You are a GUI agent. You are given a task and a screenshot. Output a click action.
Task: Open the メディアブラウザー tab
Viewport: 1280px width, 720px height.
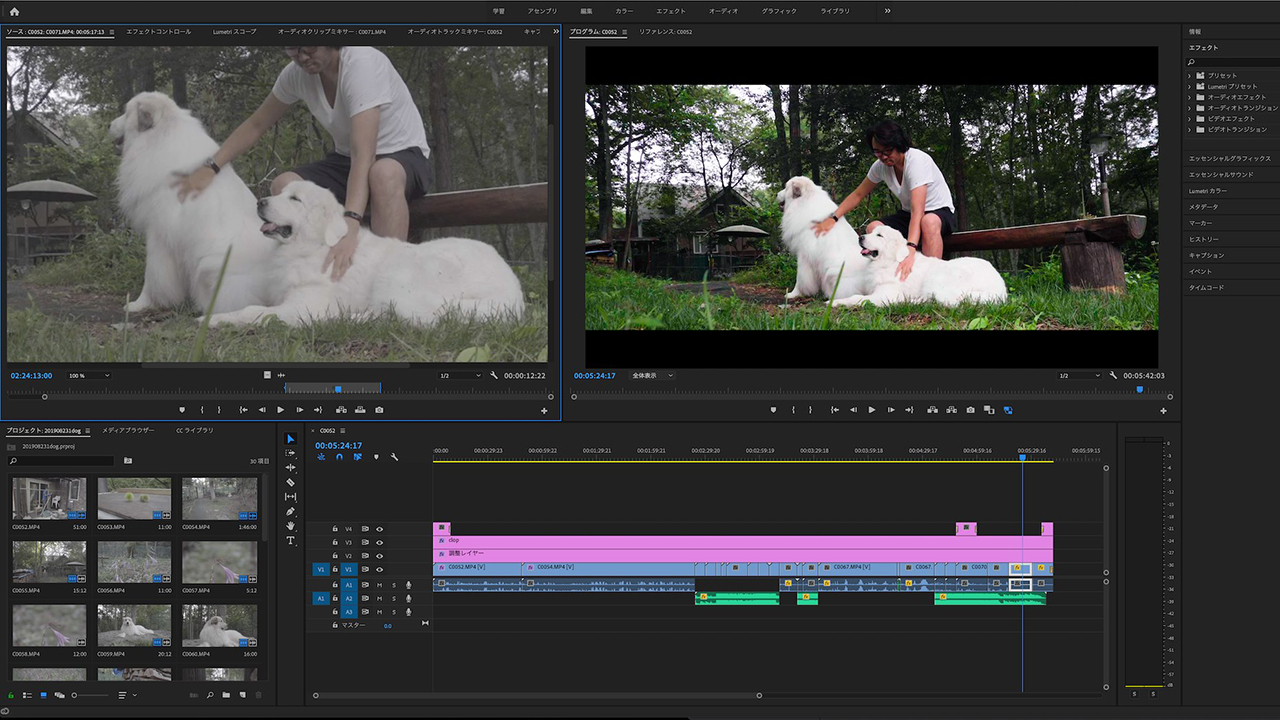click(x=128, y=430)
